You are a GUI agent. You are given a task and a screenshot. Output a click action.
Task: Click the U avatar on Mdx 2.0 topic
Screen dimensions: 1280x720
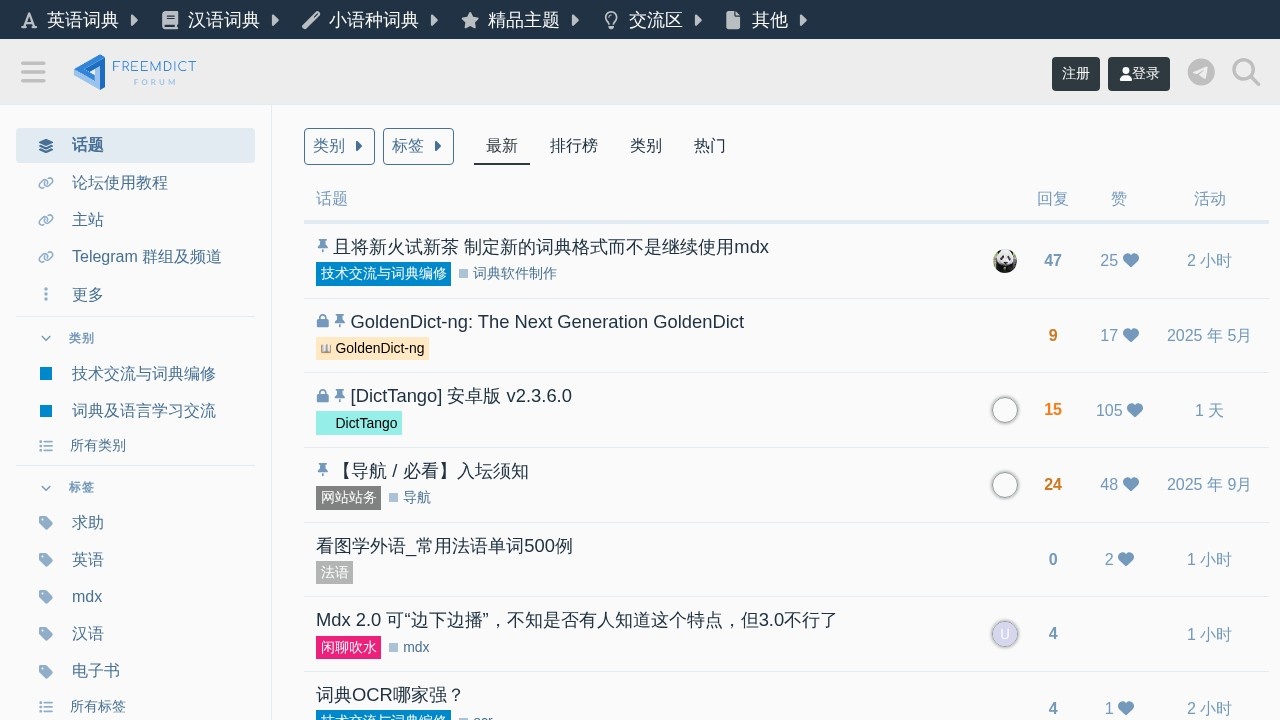1005,634
